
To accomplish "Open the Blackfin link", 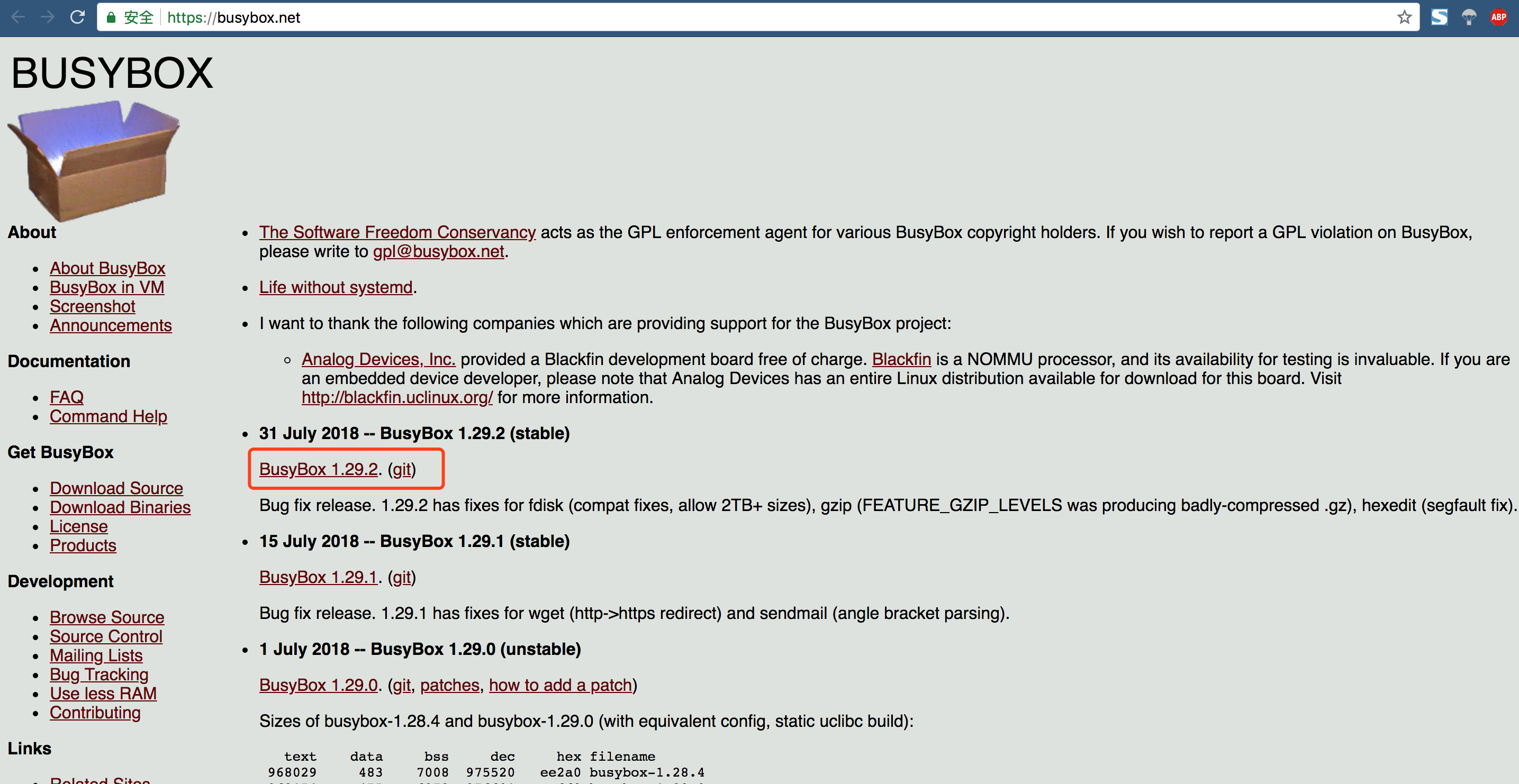I will click(902, 359).
